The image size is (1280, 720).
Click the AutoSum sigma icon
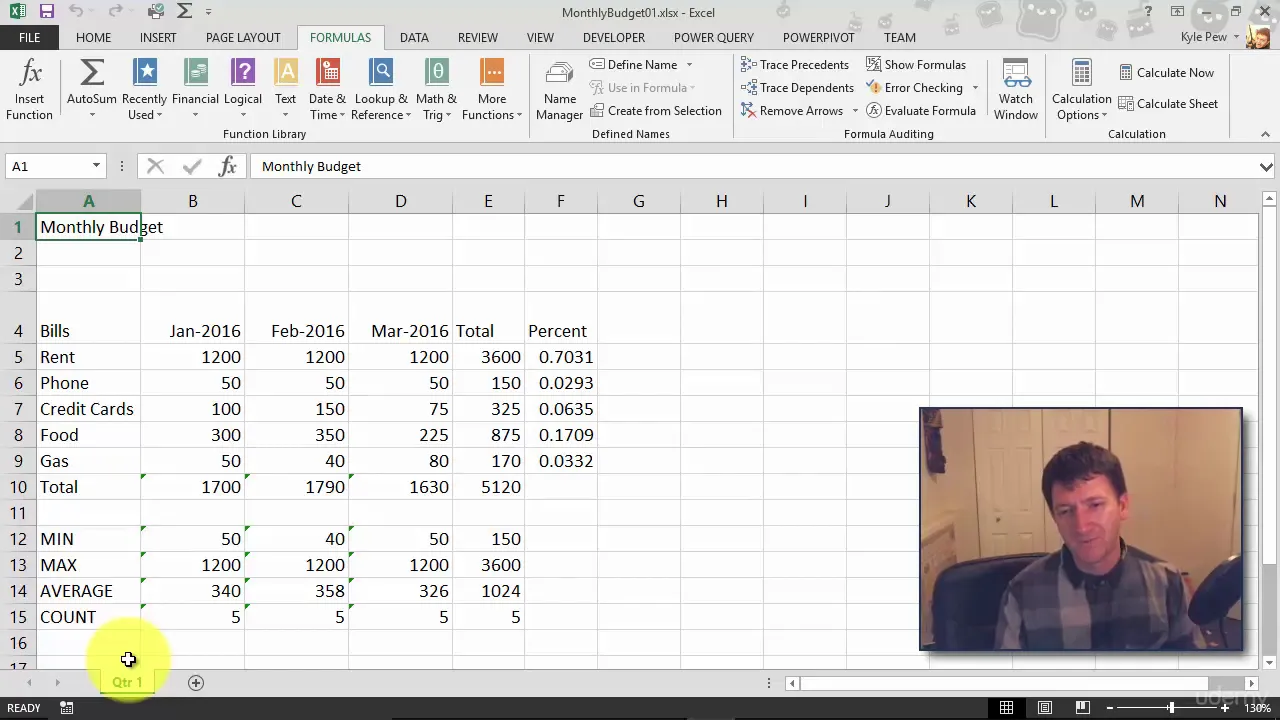pos(92,73)
